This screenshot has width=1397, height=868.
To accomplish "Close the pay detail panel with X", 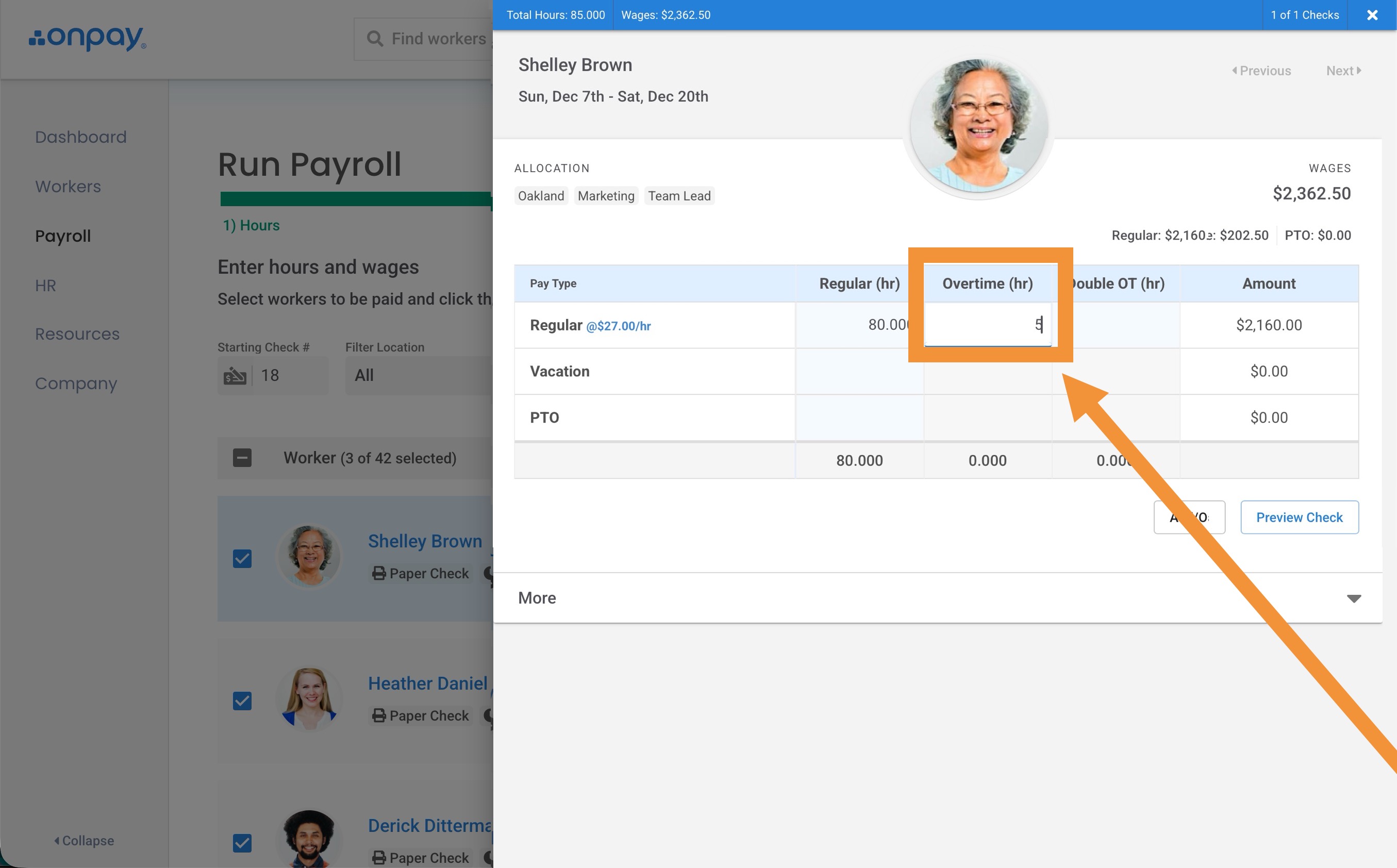I will pyautogui.click(x=1372, y=15).
